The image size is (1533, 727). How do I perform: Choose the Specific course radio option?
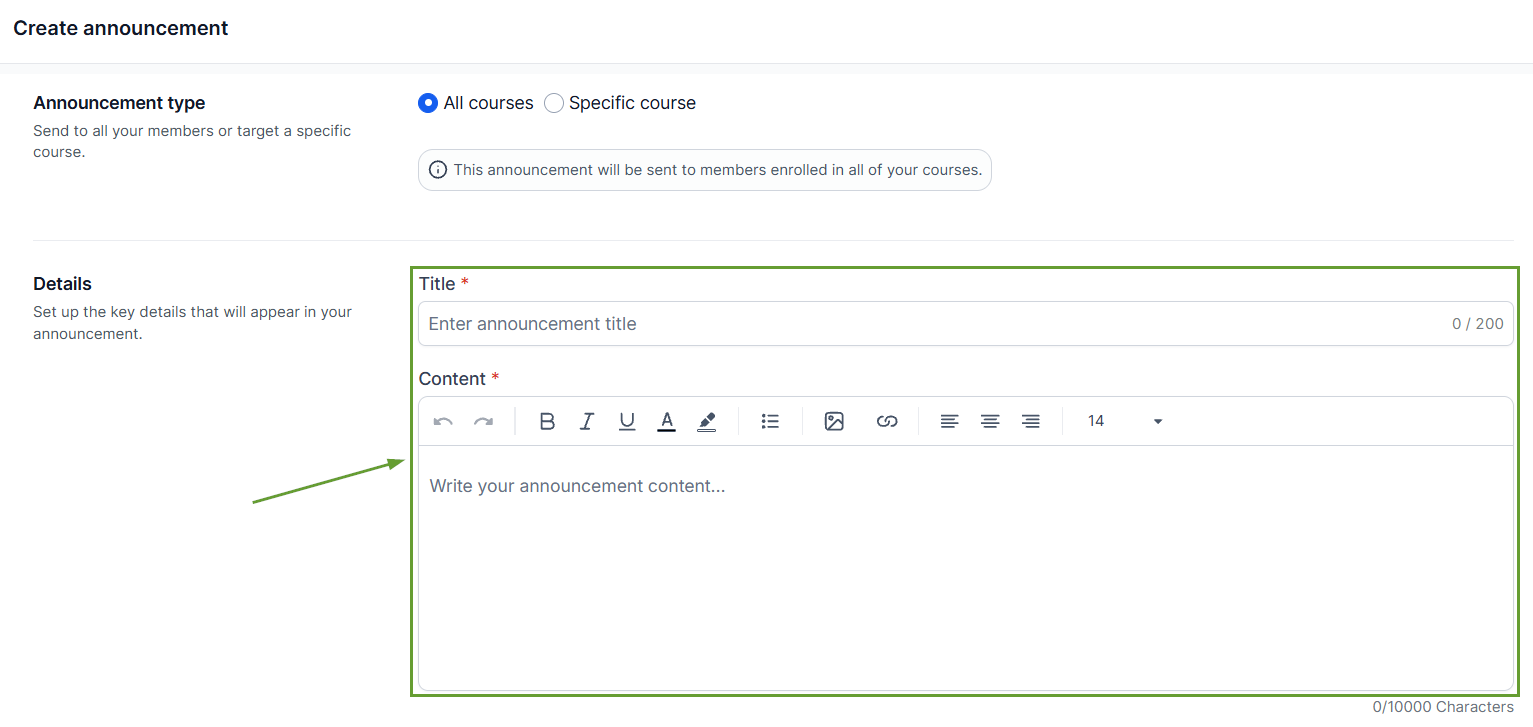pos(554,103)
